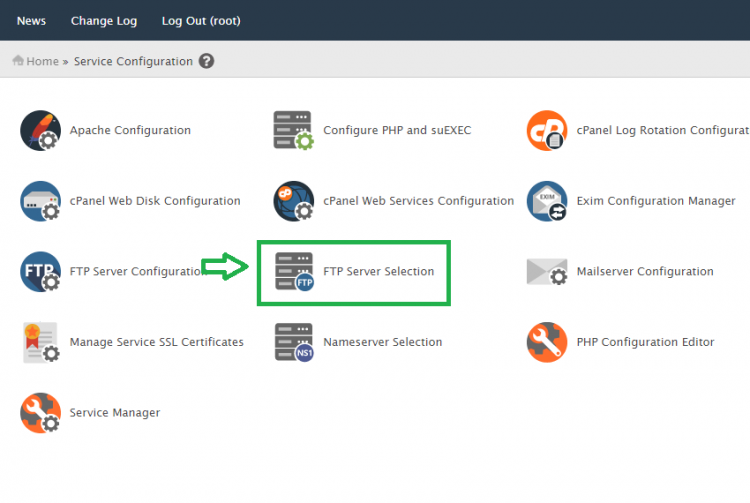Click the FTP Server Selection link
The width and height of the screenshot is (750, 503).
tap(378, 272)
